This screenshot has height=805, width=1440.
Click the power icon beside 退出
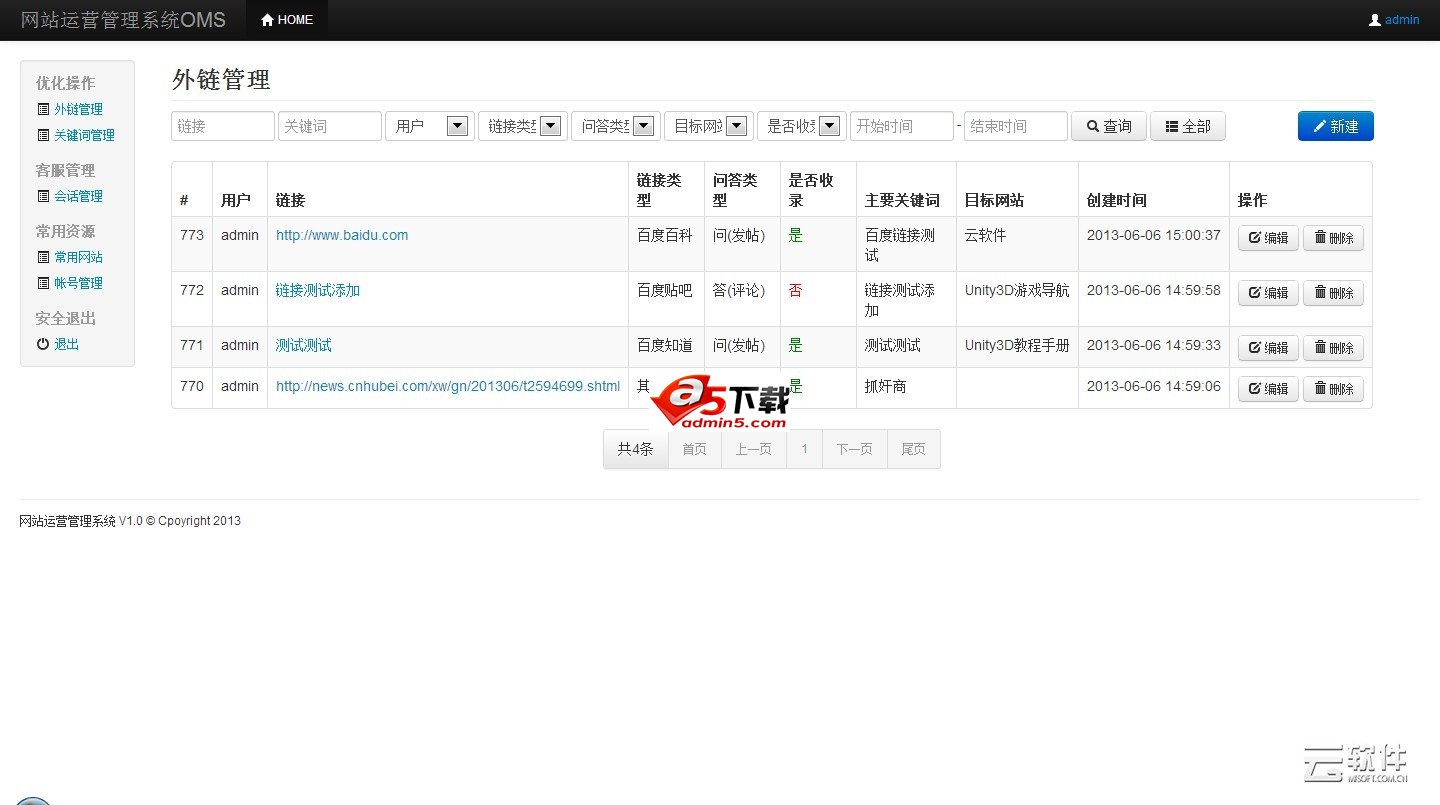tap(43, 344)
